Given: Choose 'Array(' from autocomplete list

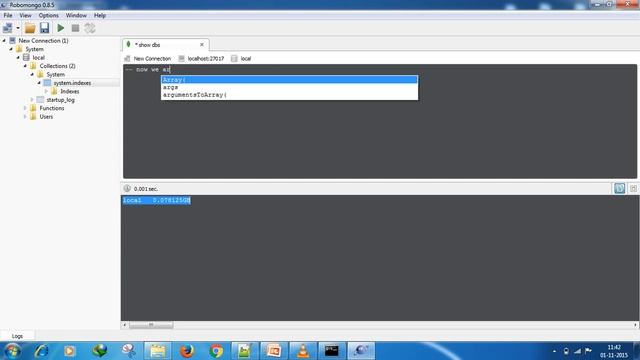Looking at the screenshot, I should (289, 80).
